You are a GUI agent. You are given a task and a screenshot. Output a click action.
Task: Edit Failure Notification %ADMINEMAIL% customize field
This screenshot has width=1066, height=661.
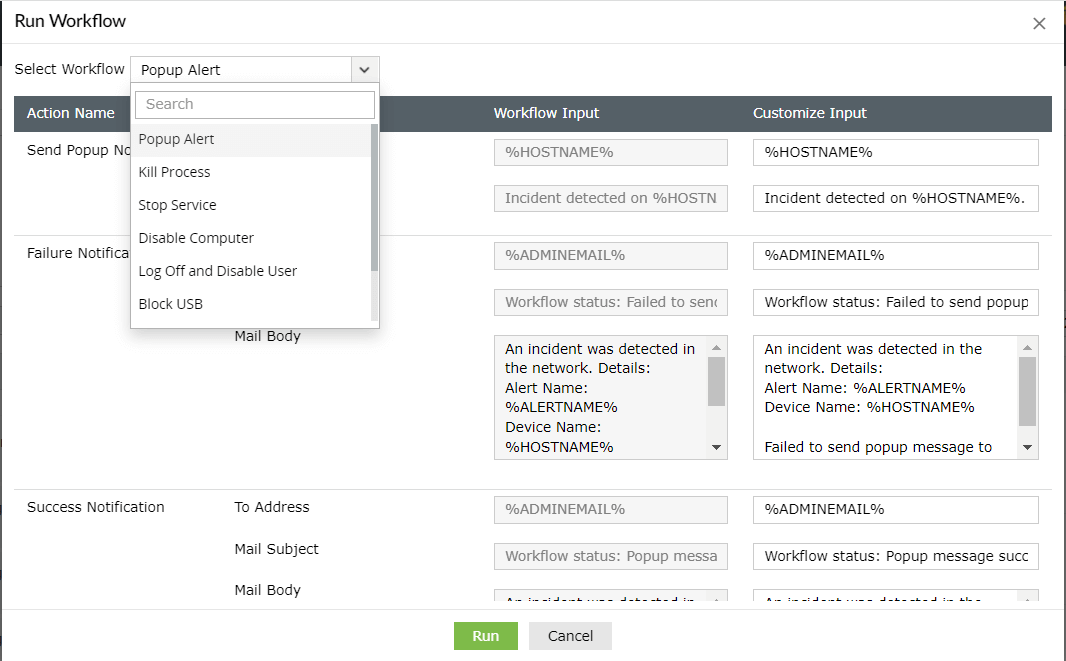(x=895, y=256)
